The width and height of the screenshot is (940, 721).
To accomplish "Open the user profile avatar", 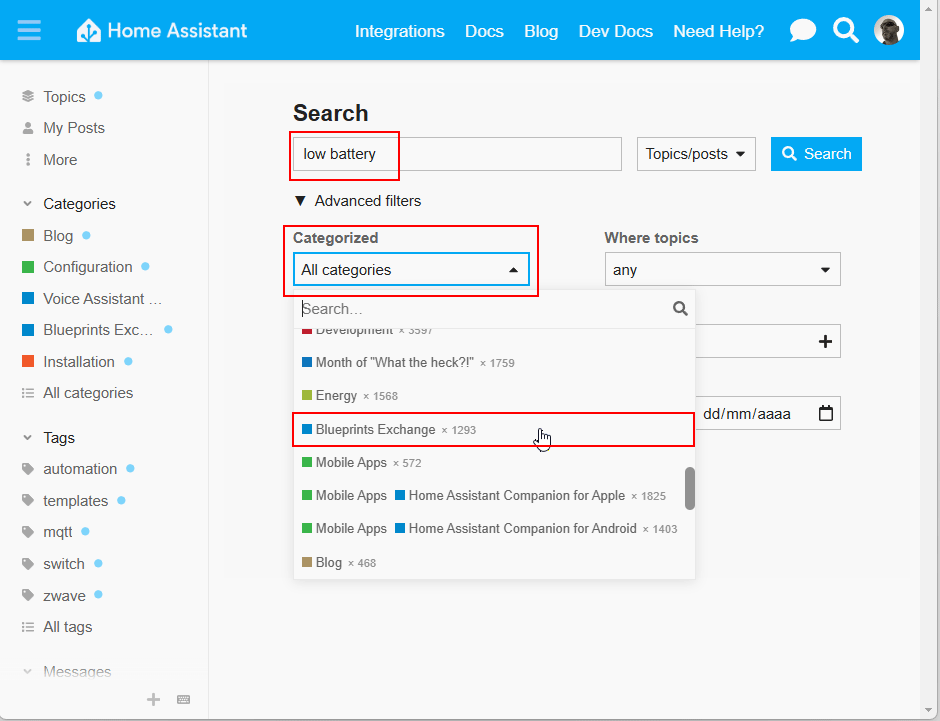I will (888, 31).
